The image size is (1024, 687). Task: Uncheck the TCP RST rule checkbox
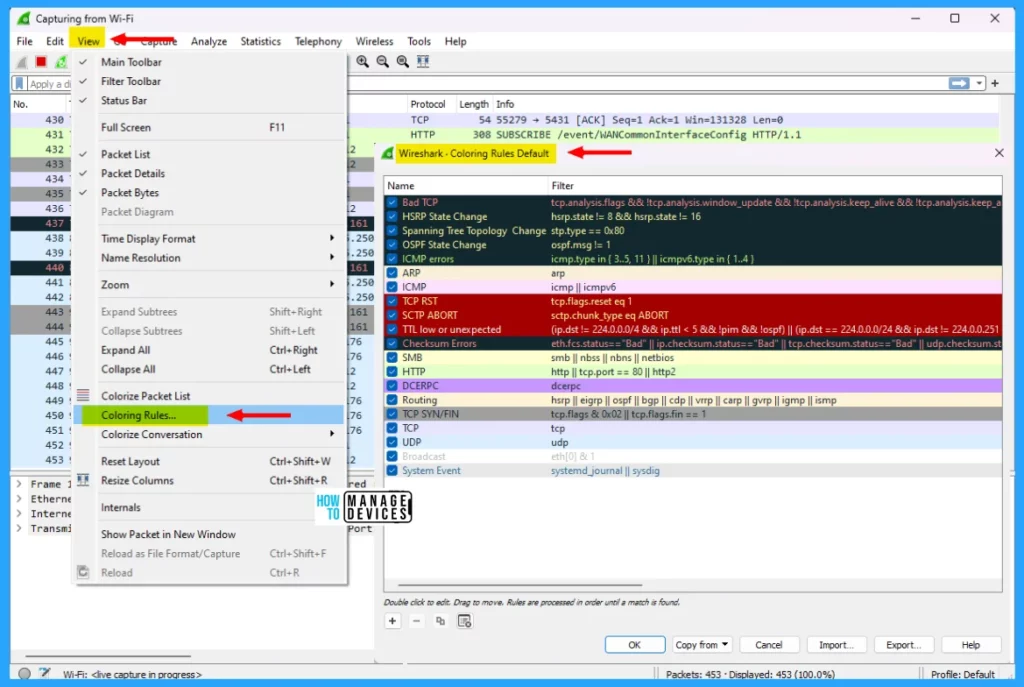coord(392,301)
